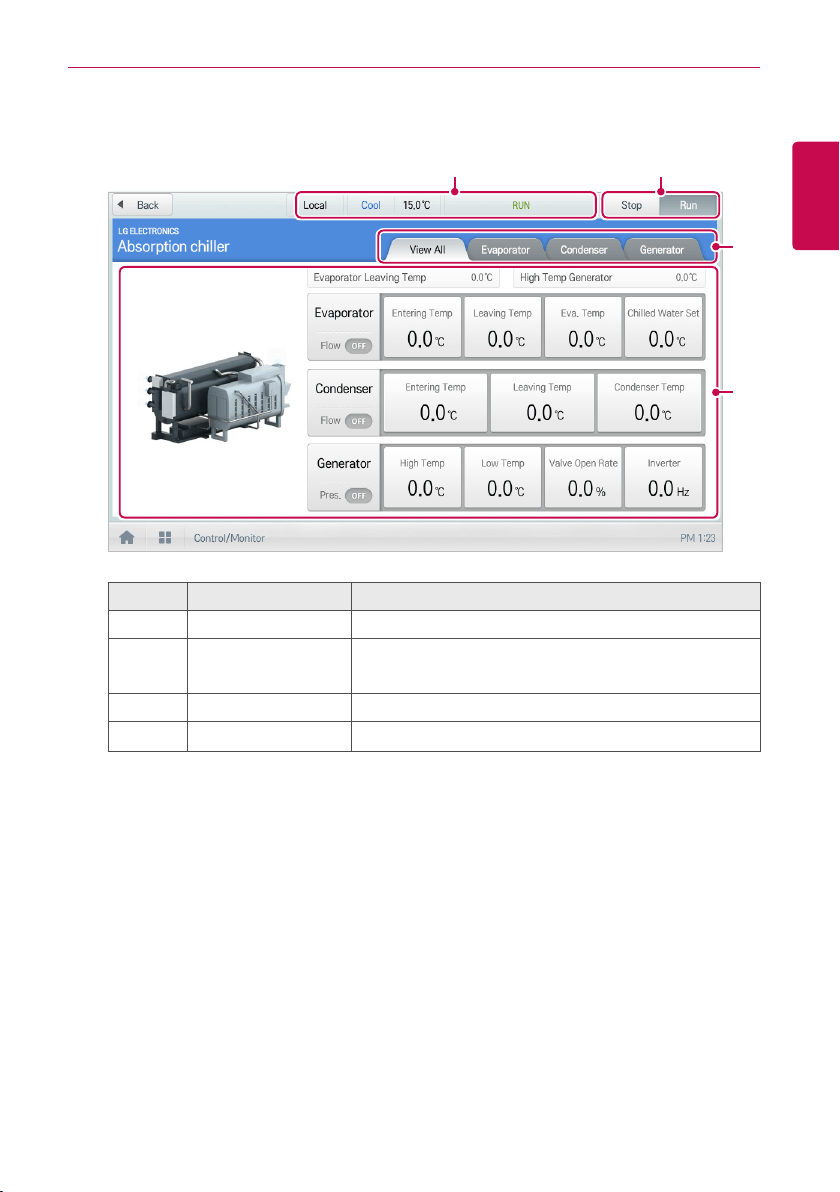Select the Cool mode indicator
This screenshot has width=840, height=1192.
point(371,205)
